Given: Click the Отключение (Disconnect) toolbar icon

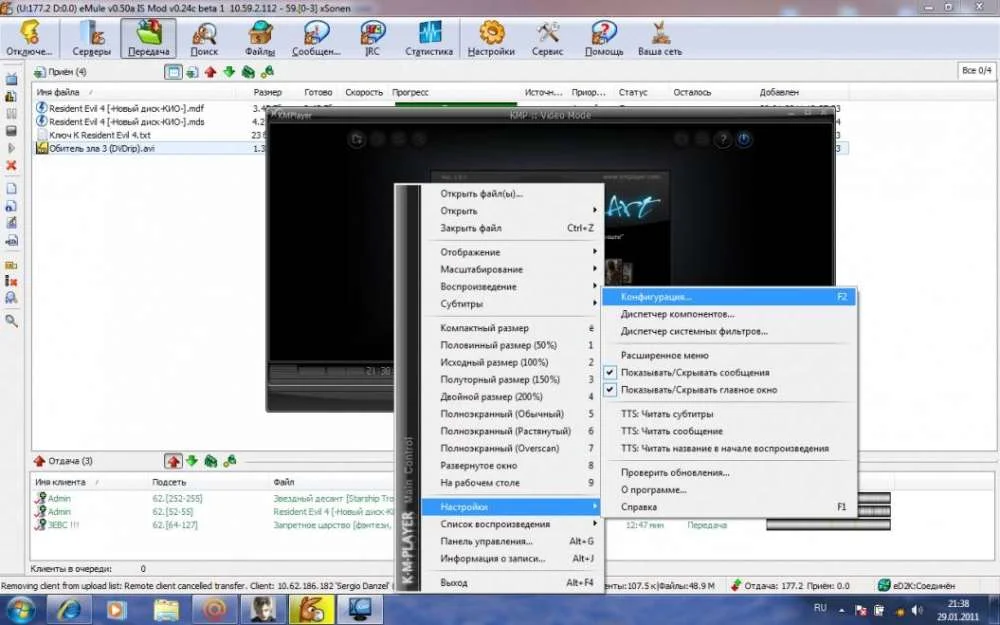Looking at the screenshot, I should coord(29,39).
